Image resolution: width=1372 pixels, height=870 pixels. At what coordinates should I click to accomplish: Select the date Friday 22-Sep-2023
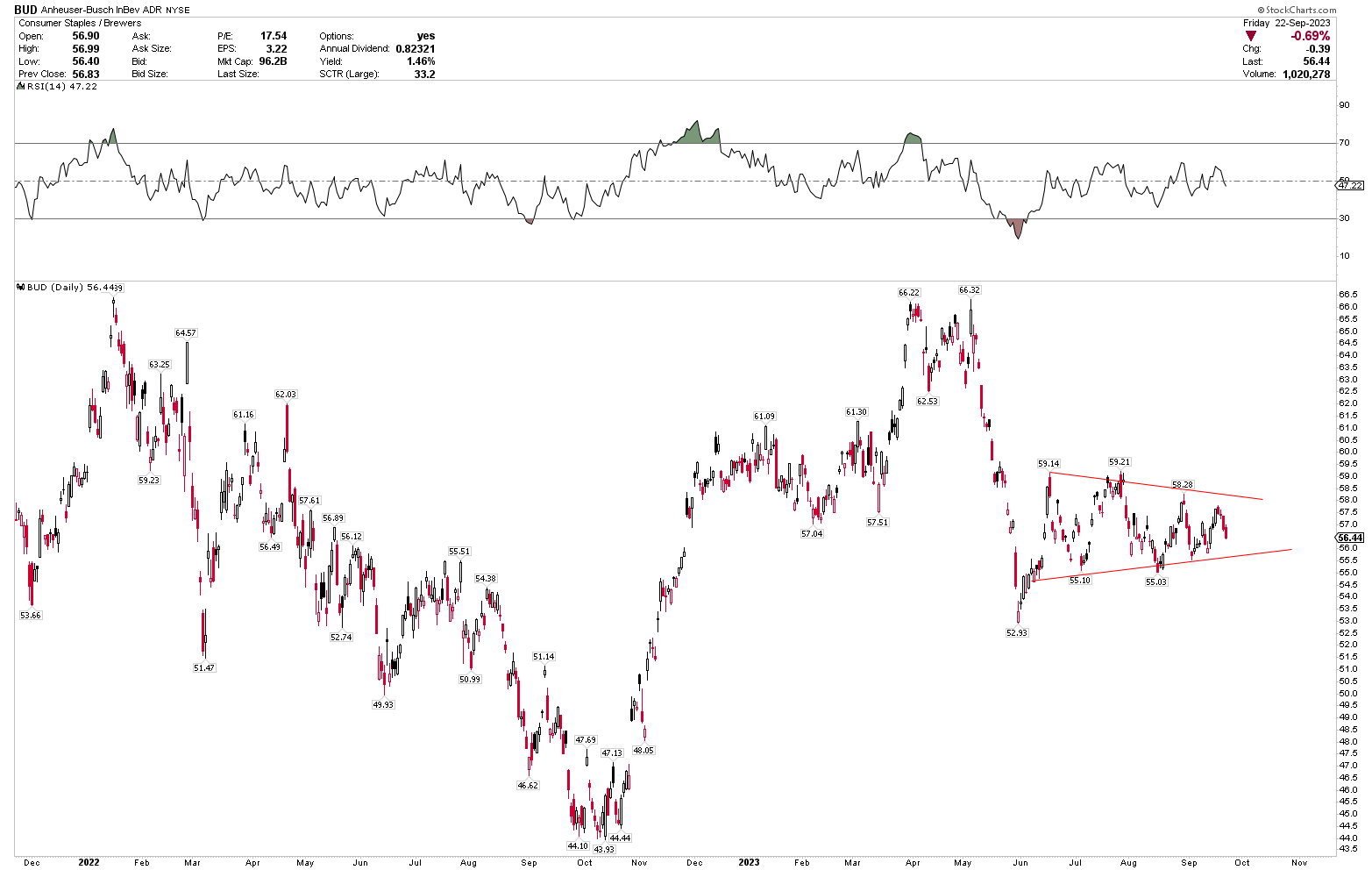point(1287,23)
